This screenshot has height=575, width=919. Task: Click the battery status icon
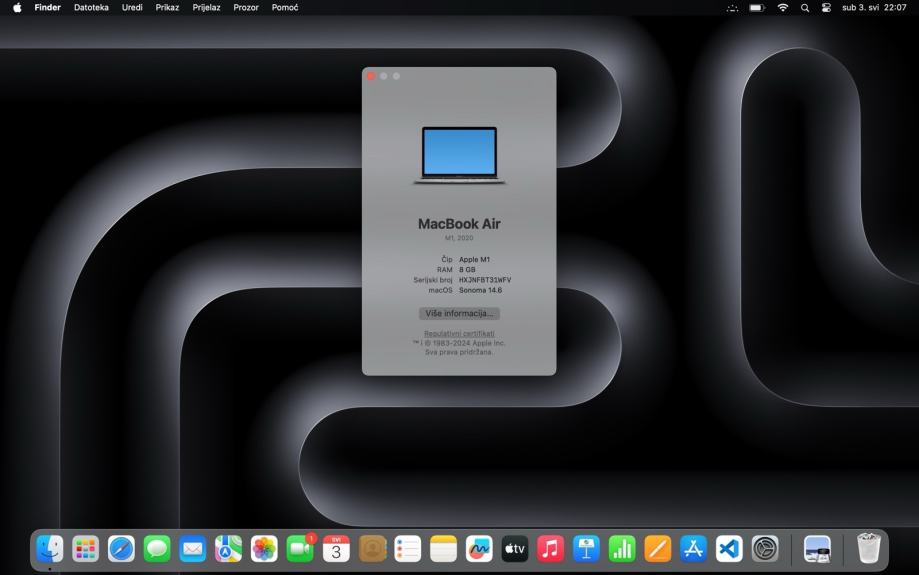(x=757, y=8)
